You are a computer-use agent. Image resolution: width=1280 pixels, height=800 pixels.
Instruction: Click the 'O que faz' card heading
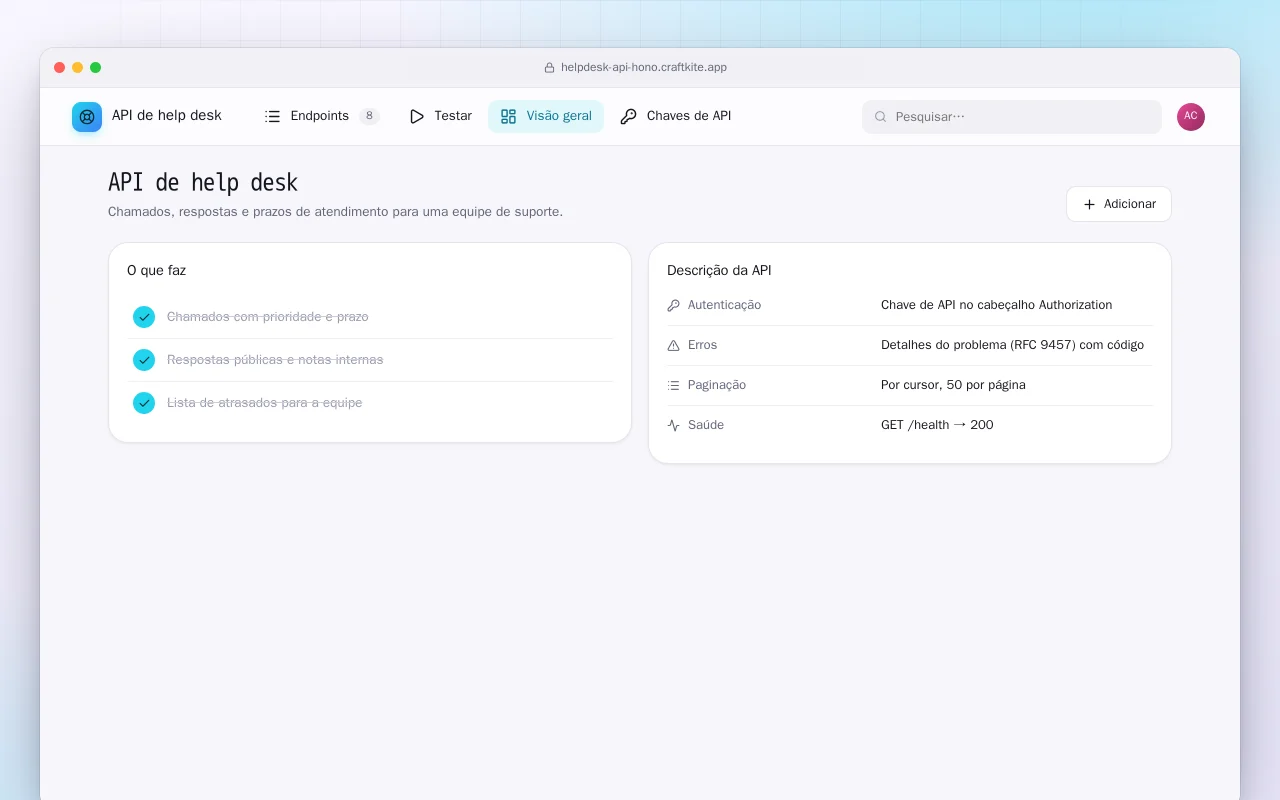156,271
